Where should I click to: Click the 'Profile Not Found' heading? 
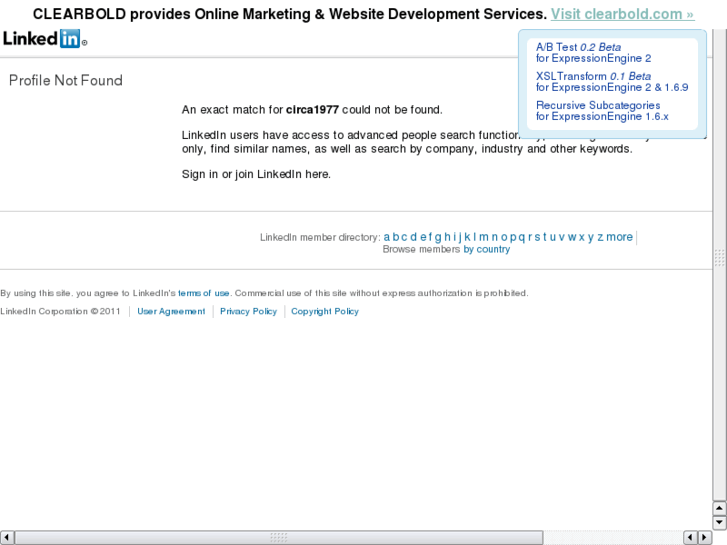pyautogui.click(x=66, y=80)
